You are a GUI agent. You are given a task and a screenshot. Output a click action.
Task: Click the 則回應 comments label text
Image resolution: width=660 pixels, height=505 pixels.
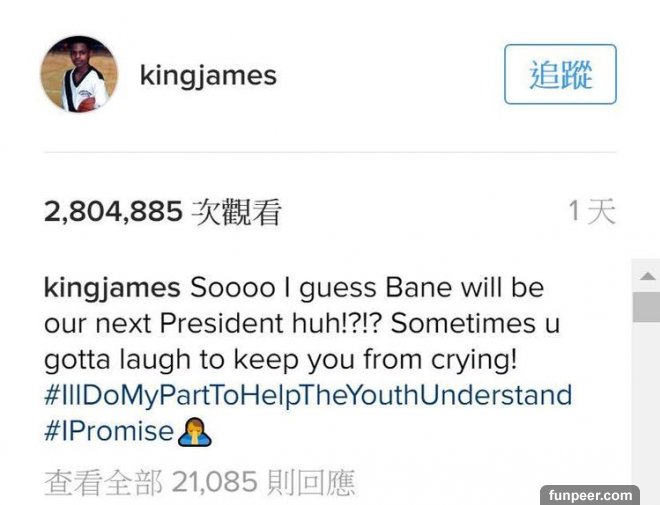click(x=311, y=482)
